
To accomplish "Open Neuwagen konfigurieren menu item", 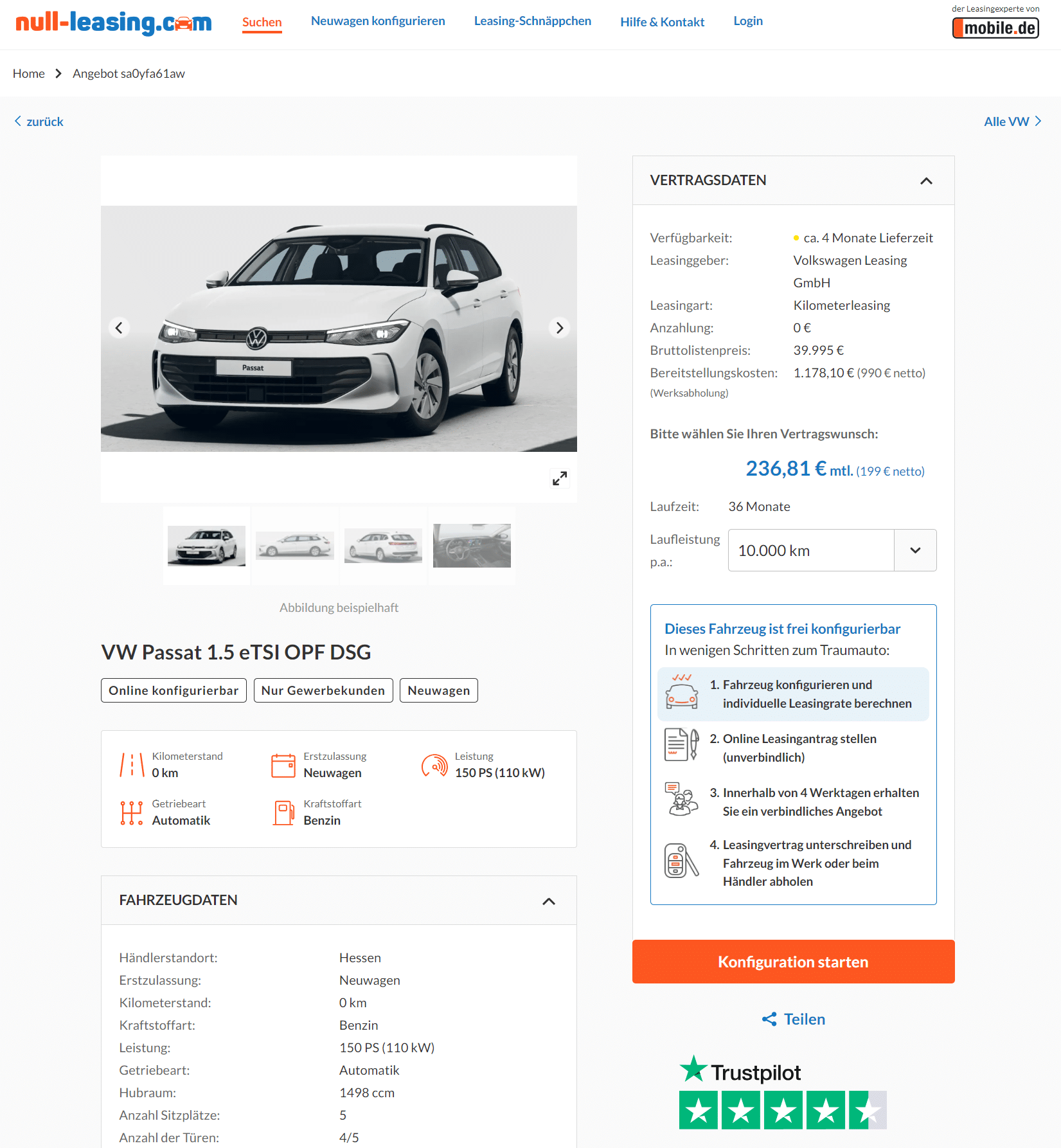I will click(378, 21).
